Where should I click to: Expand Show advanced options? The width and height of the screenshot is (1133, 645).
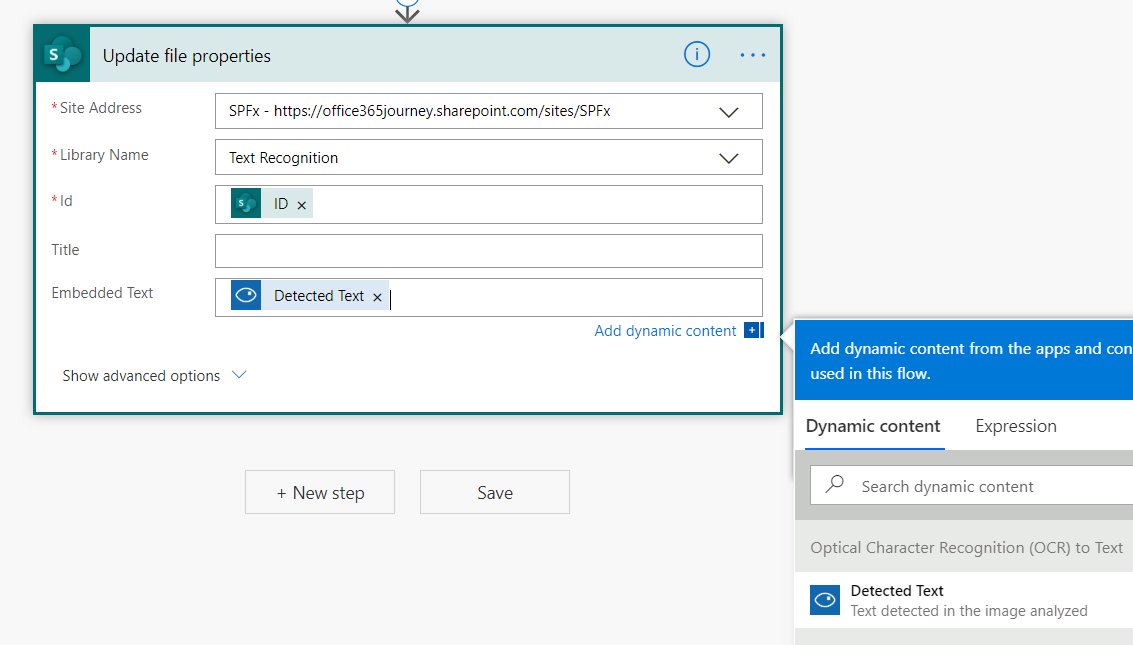155,376
